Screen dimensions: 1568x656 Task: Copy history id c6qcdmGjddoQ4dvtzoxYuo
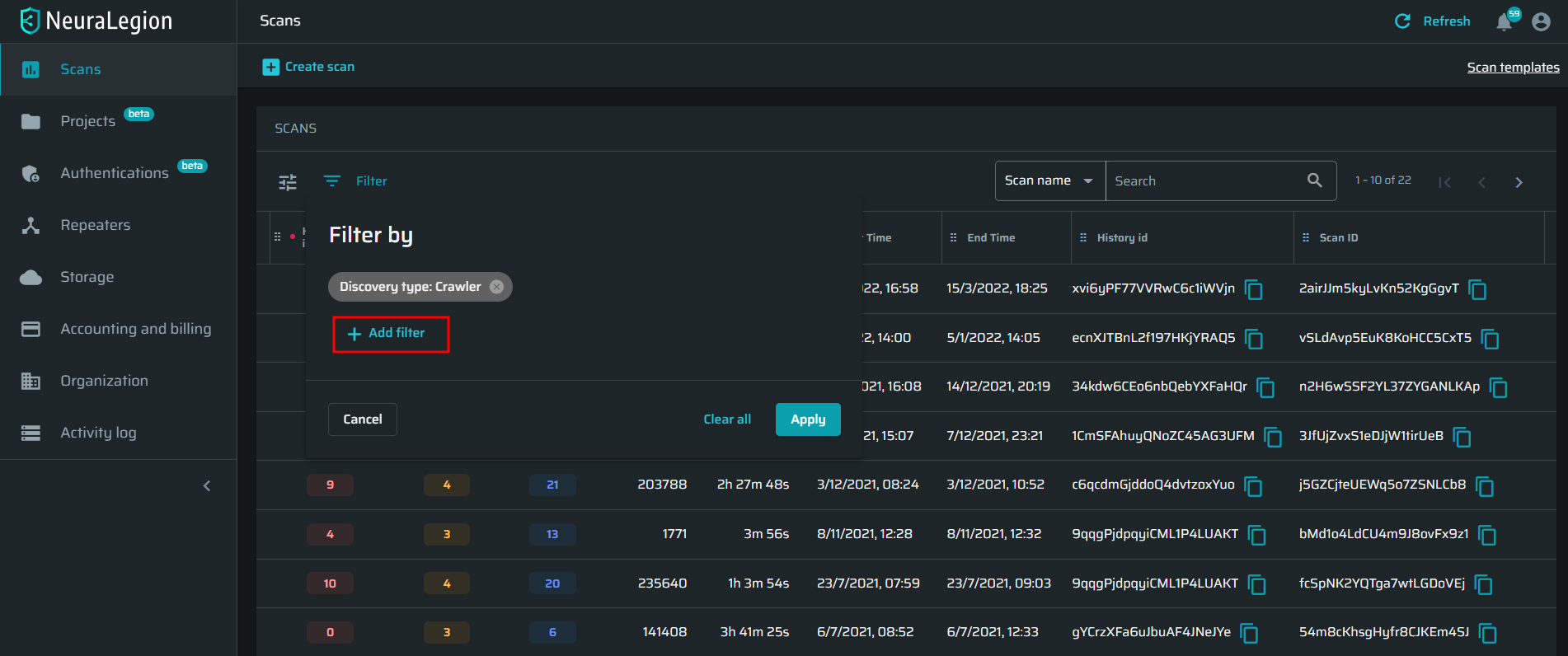click(1254, 486)
